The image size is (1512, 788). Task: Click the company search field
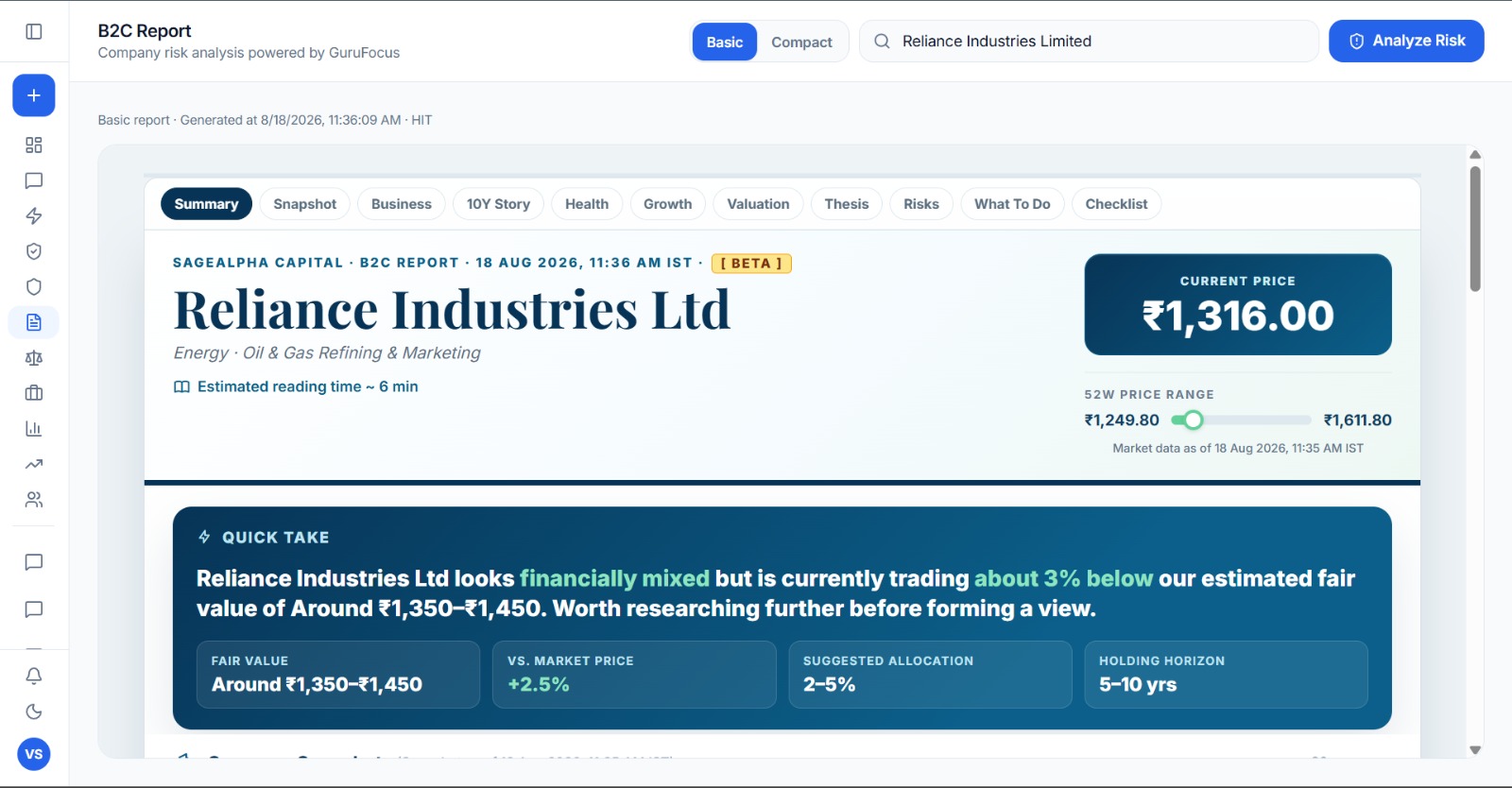coord(1089,42)
